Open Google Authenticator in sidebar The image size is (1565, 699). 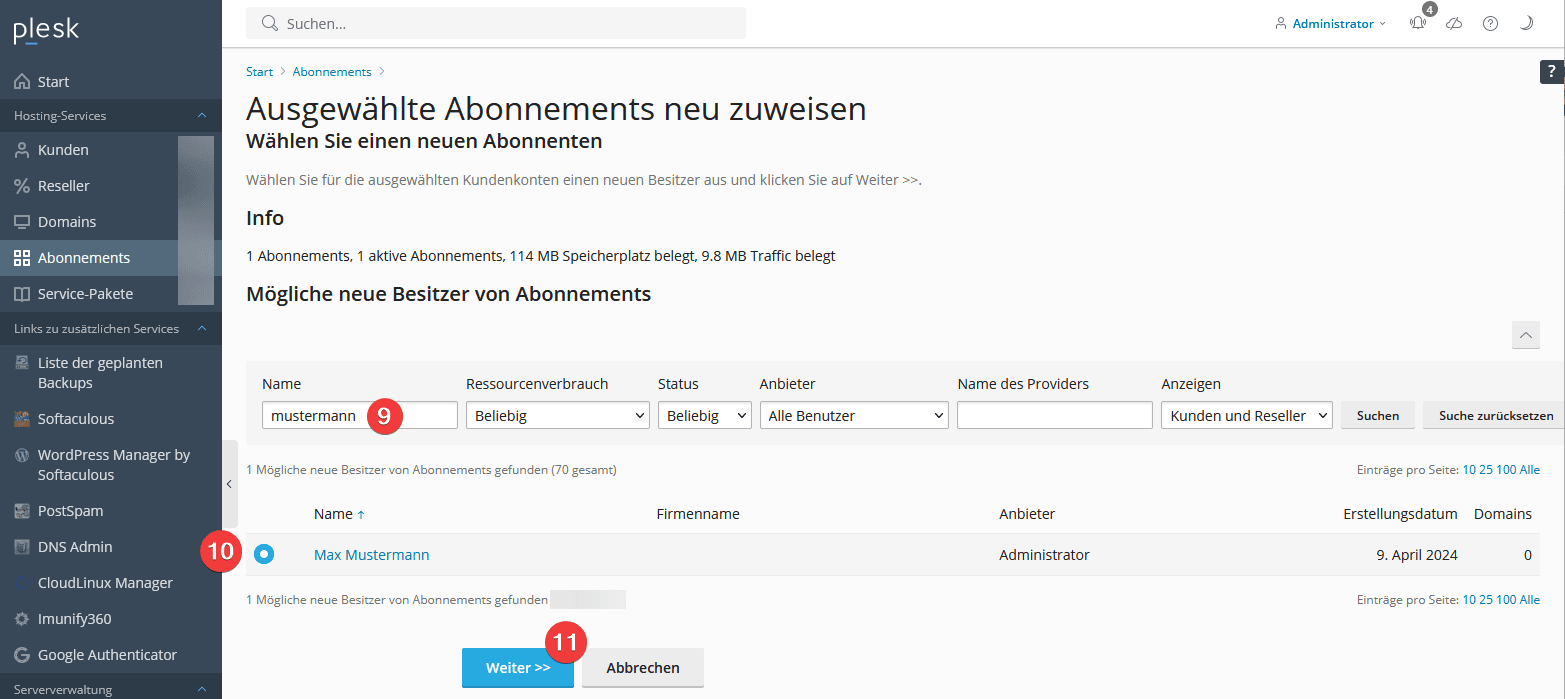coord(107,655)
